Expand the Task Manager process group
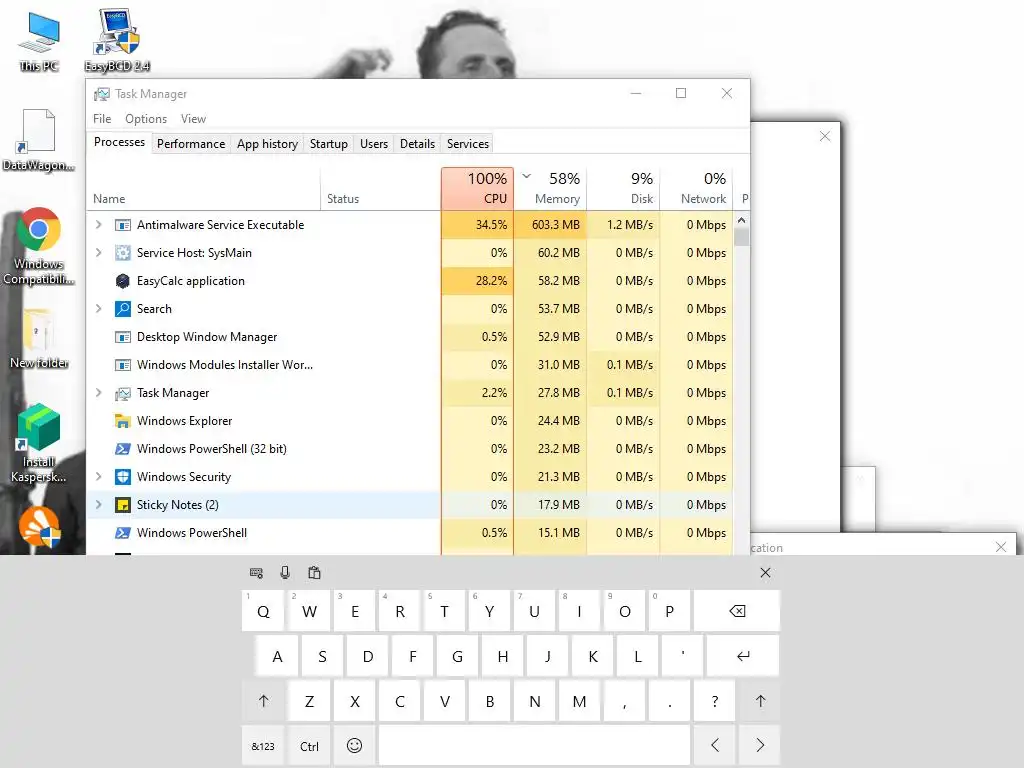This screenshot has height=768, width=1024. point(99,392)
